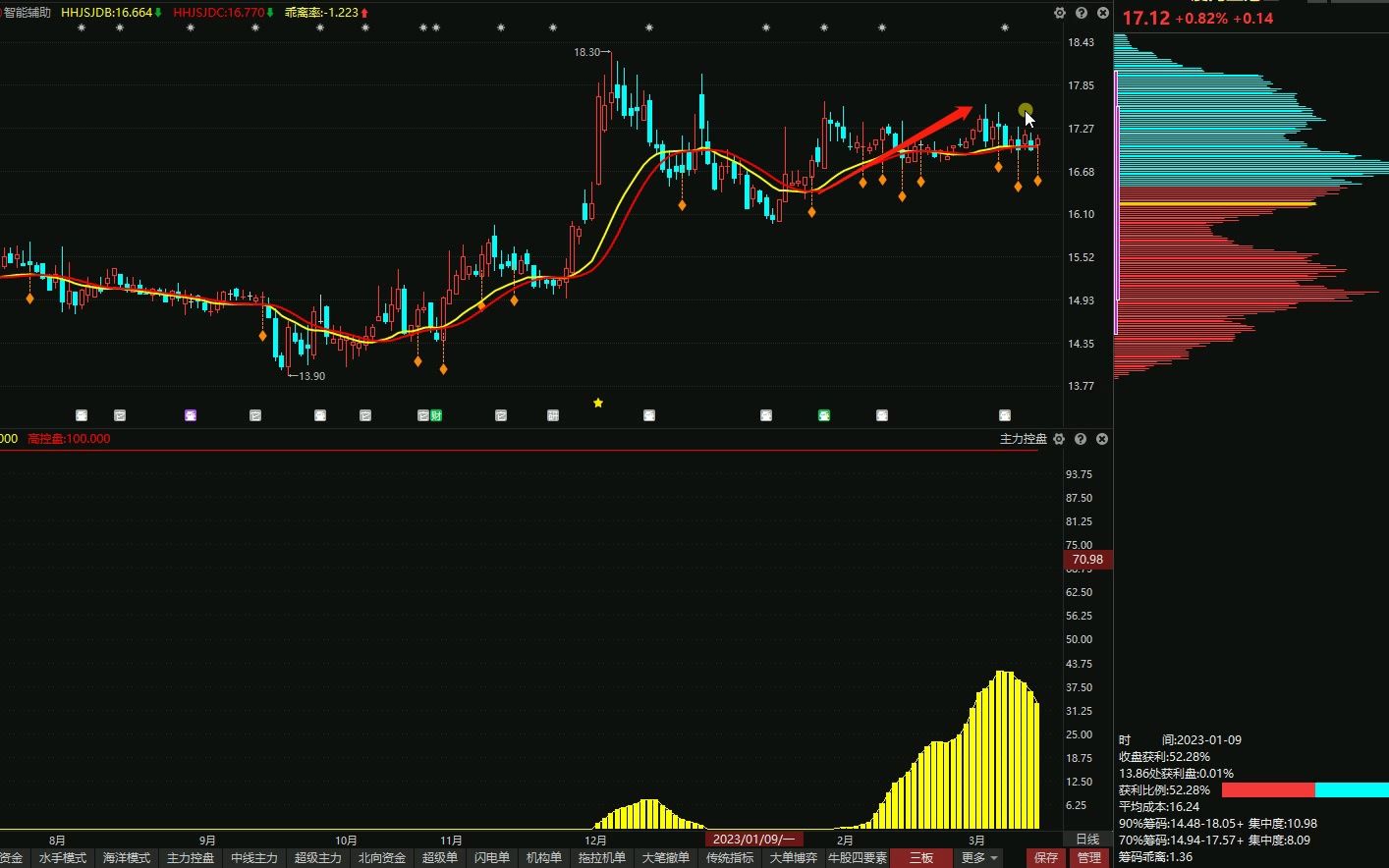Image resolution: width=1389 pixels, height=868 pixels.
Task: Click the 90%筹码 concentration line
Action: (x=1218, y=824)
